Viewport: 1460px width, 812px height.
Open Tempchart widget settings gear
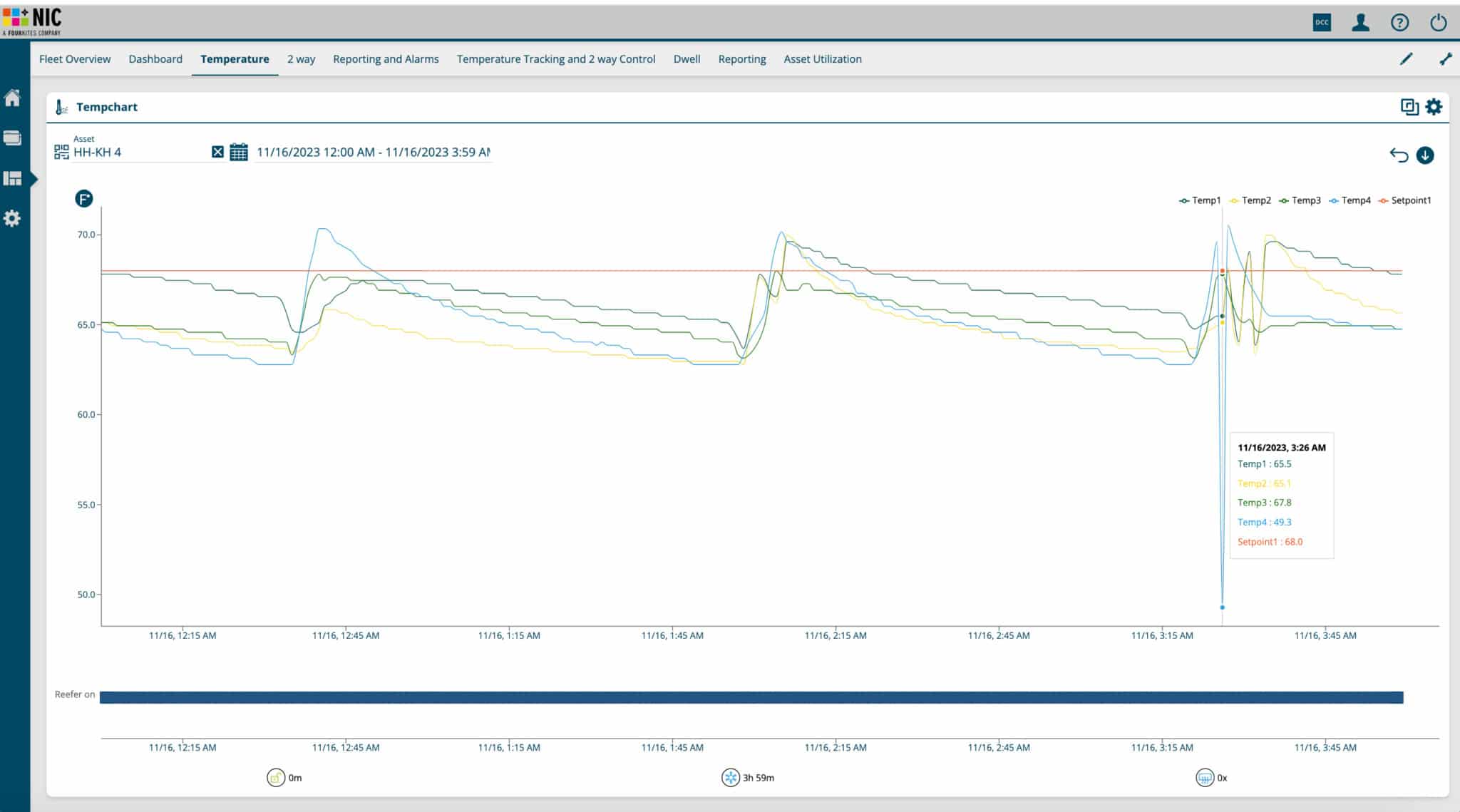[x=1434, y=107]
